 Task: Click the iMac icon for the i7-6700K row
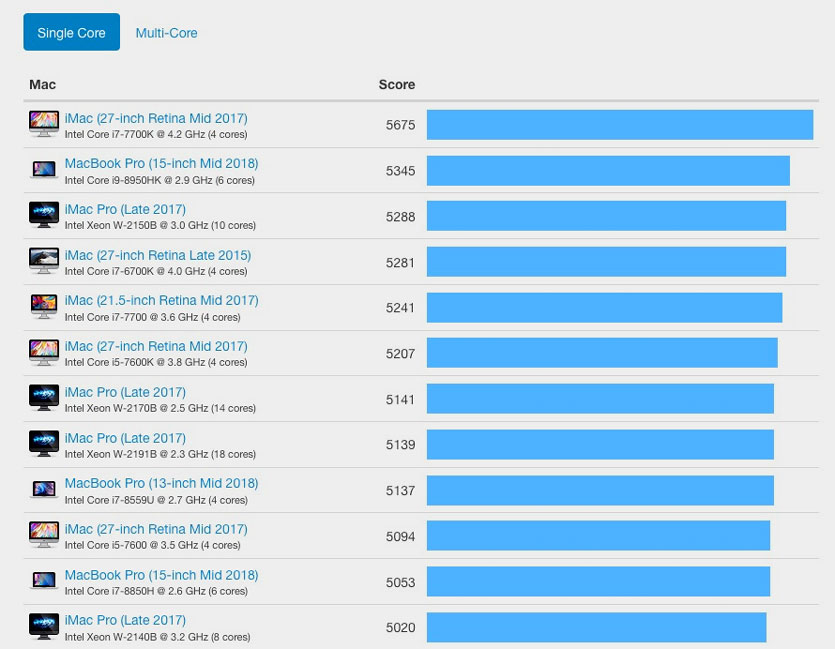pos(44,261)
